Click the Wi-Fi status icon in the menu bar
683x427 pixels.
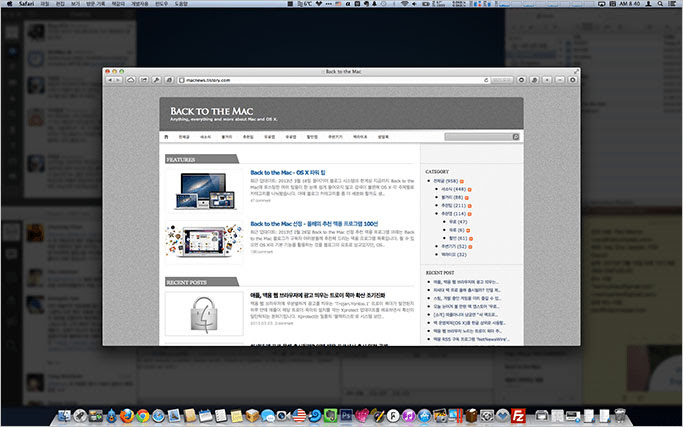[x=404, y=3]
